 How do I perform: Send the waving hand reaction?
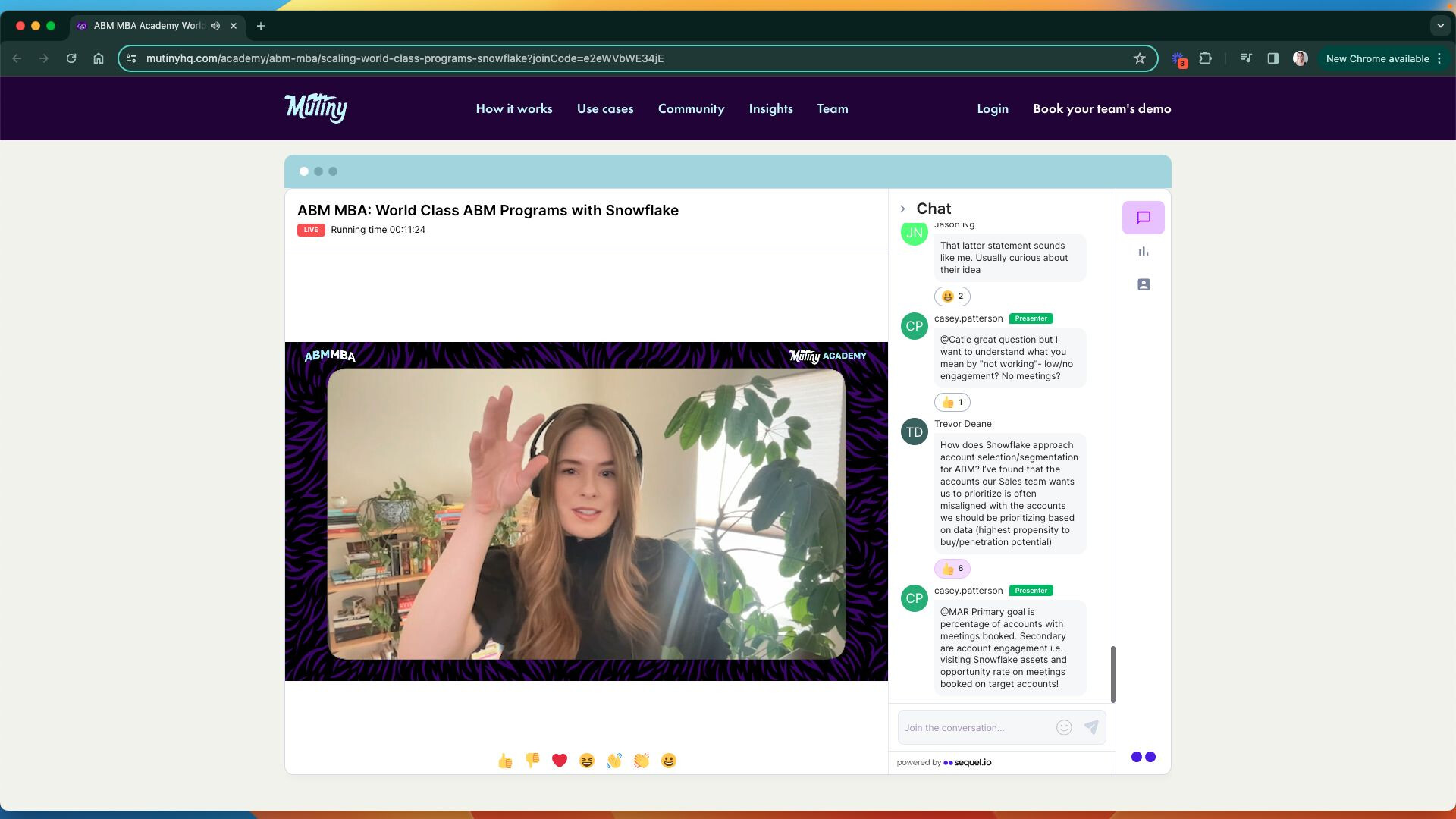point(614,761)
